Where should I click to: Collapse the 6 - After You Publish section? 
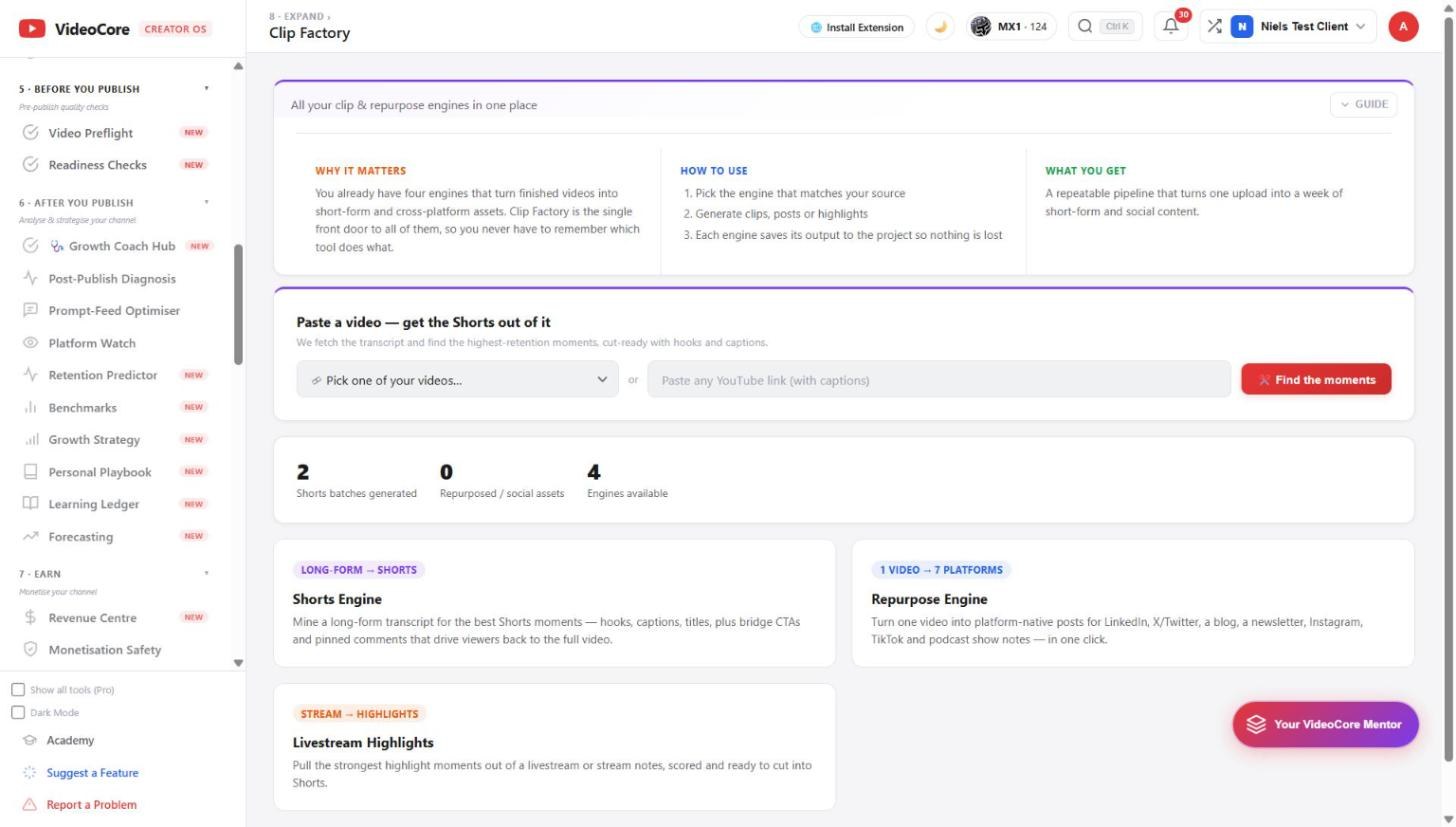pyautogui.click(x=207, y=202)
